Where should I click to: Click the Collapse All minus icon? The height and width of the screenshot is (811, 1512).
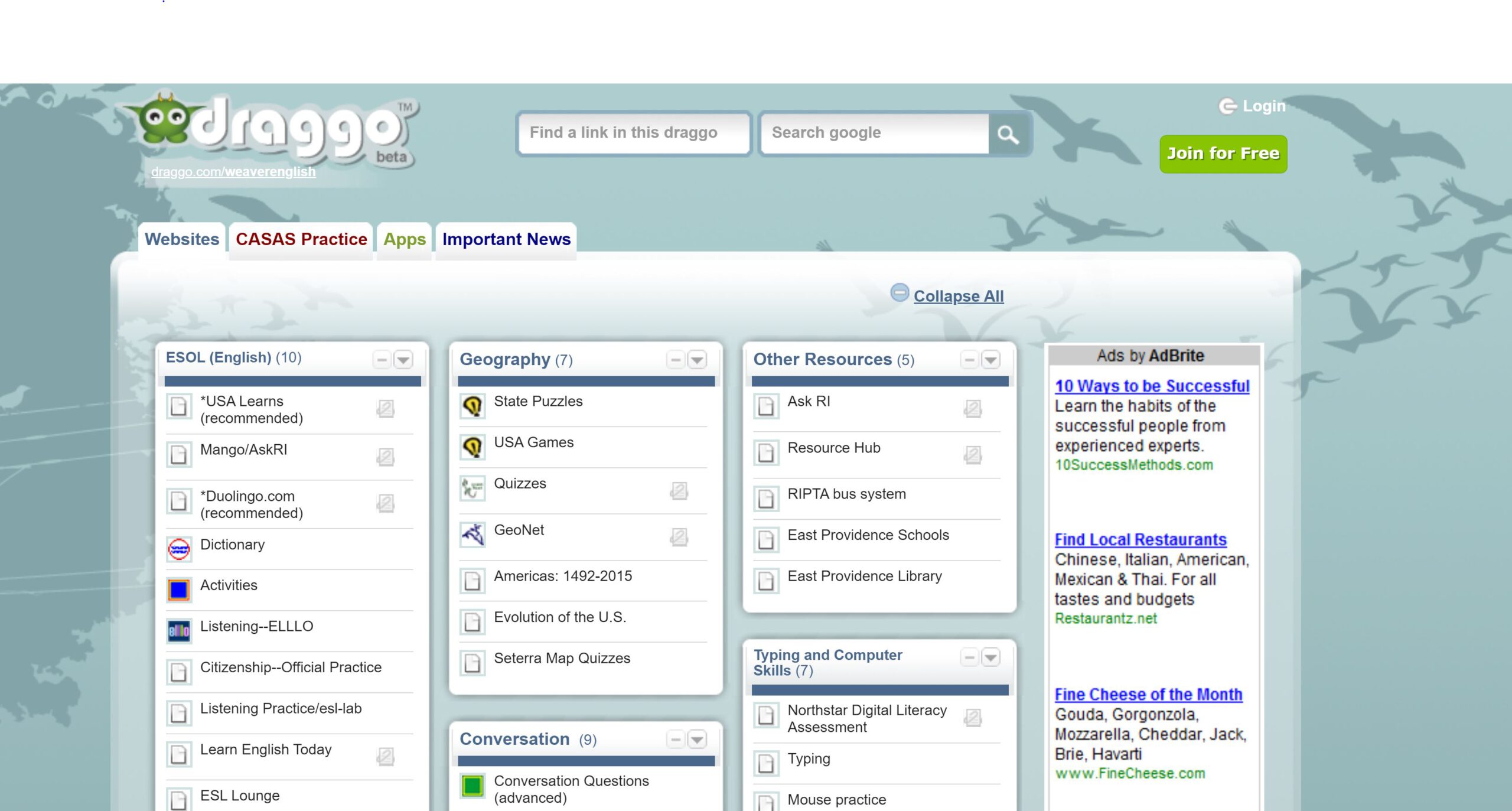point(899,292)
